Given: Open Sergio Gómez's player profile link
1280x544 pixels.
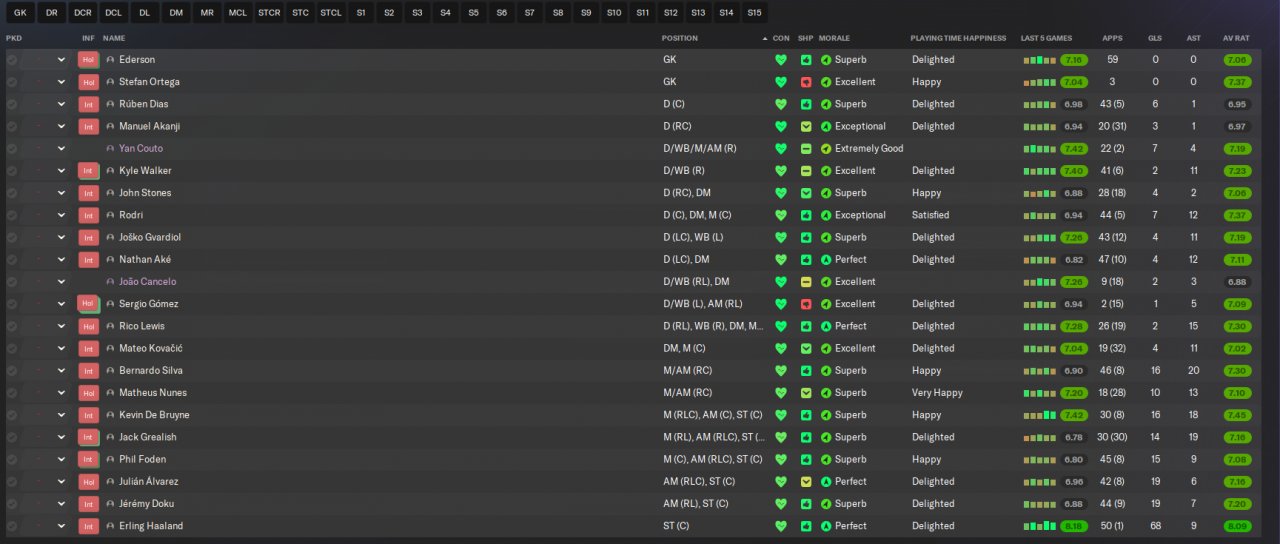Looking at the screenshot, I should tap(150, 304).
